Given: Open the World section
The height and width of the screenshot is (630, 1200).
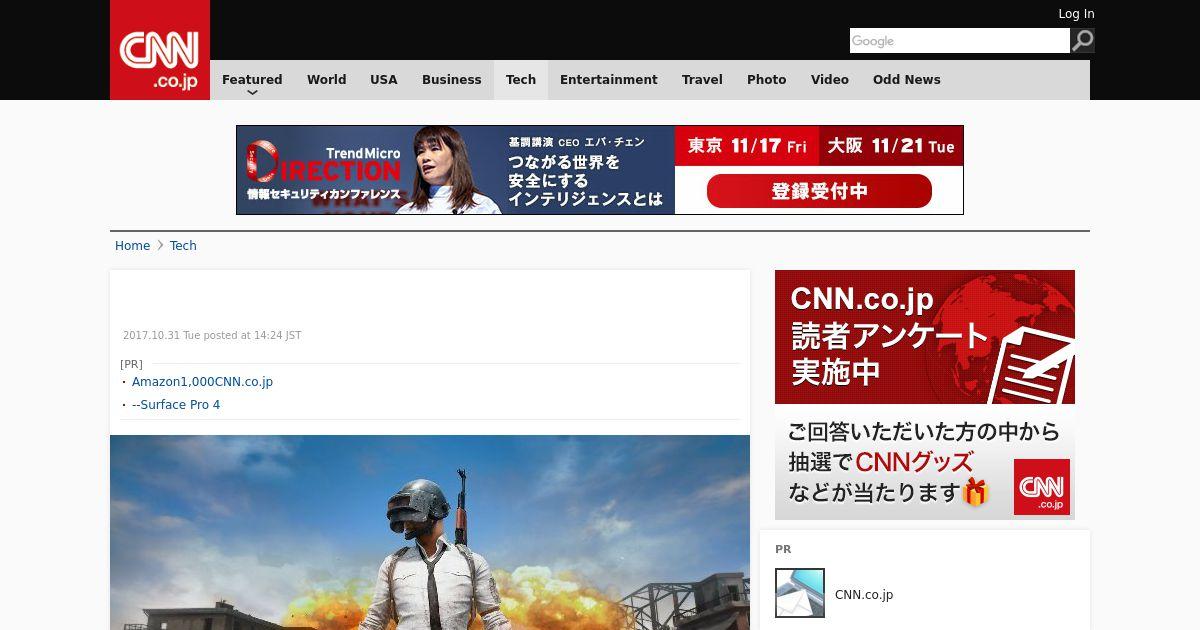Looking at the screenshot, I should click(x=326, y=80).
